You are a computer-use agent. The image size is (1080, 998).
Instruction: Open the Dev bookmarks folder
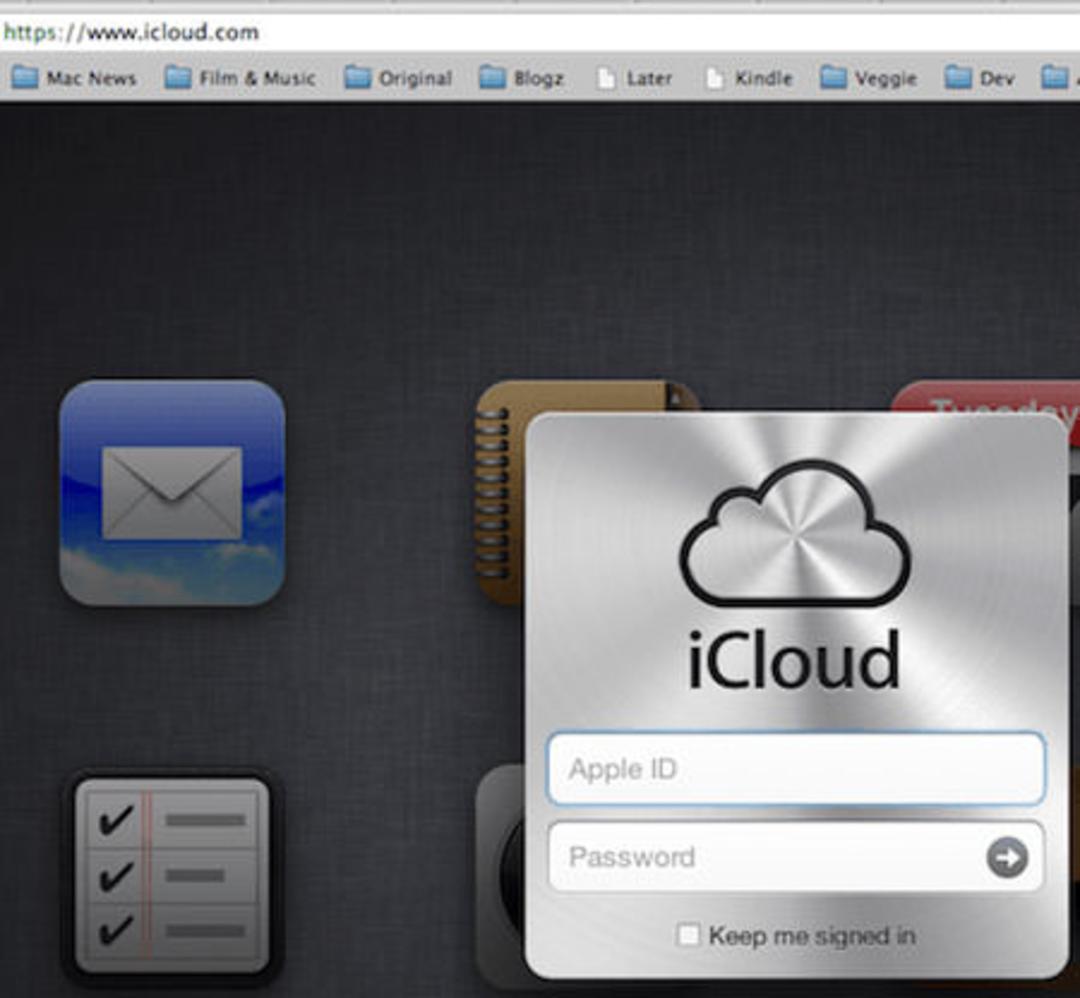[x=979, y=78]
